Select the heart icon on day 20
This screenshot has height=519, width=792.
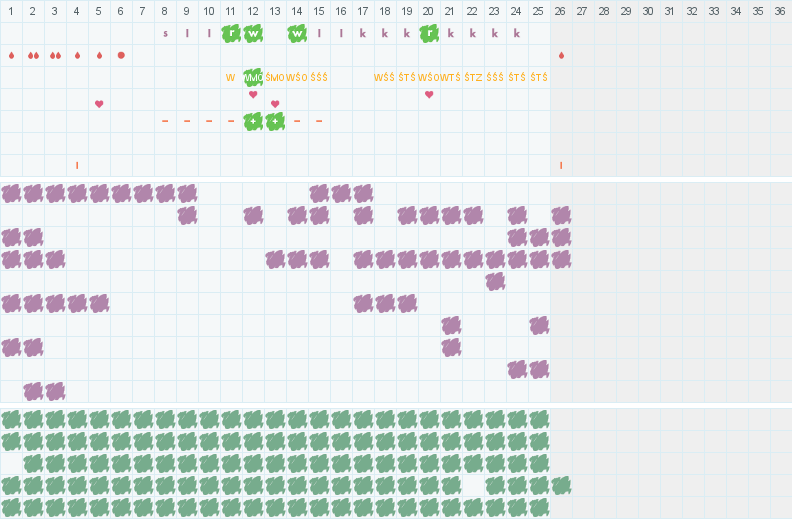(x=429, y=95)
